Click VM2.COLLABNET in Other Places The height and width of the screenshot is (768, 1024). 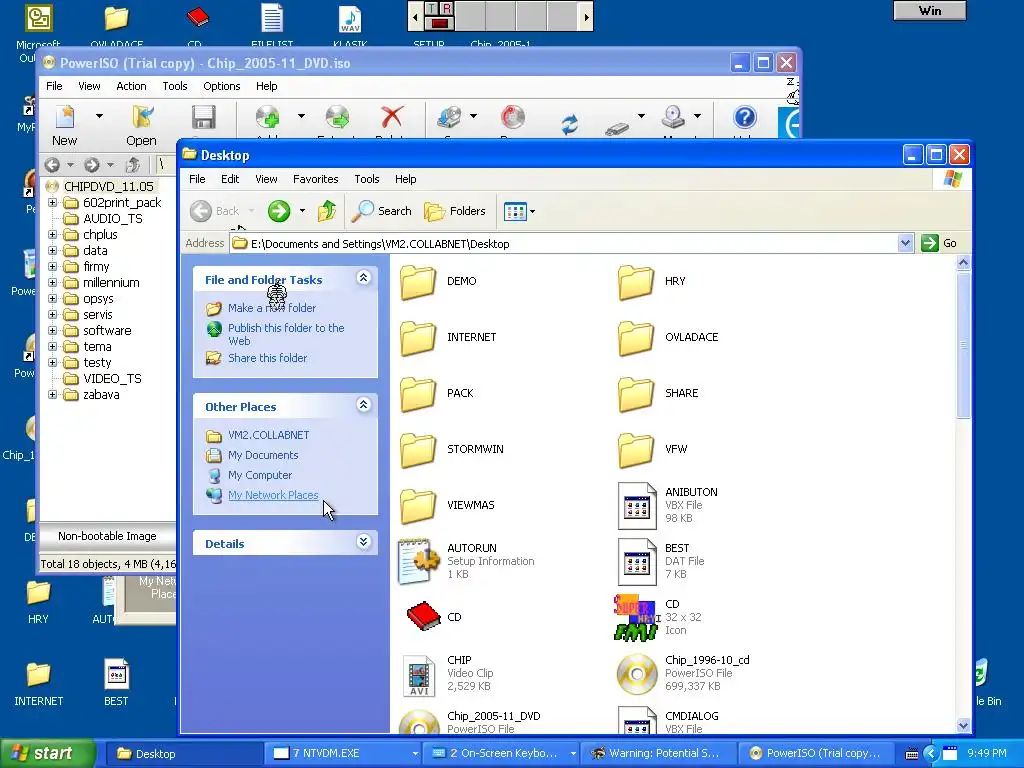click(x=268, y=435)
